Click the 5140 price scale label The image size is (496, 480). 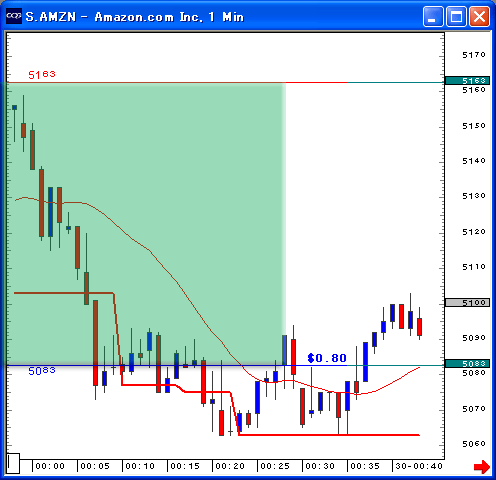click(x=474, y=161)
